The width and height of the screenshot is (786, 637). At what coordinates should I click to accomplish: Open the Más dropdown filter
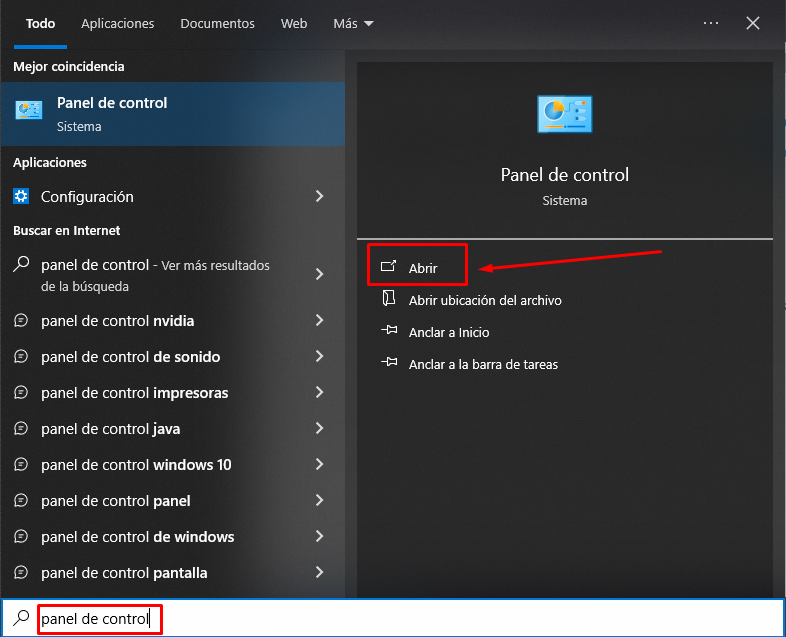[353, 24]
